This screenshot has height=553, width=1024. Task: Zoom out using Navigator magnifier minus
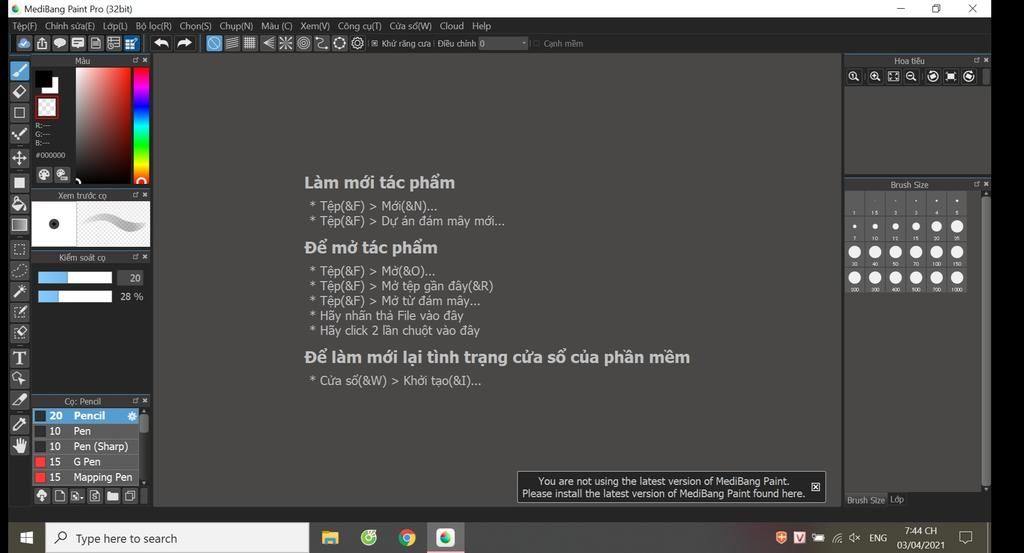point(911,76)
